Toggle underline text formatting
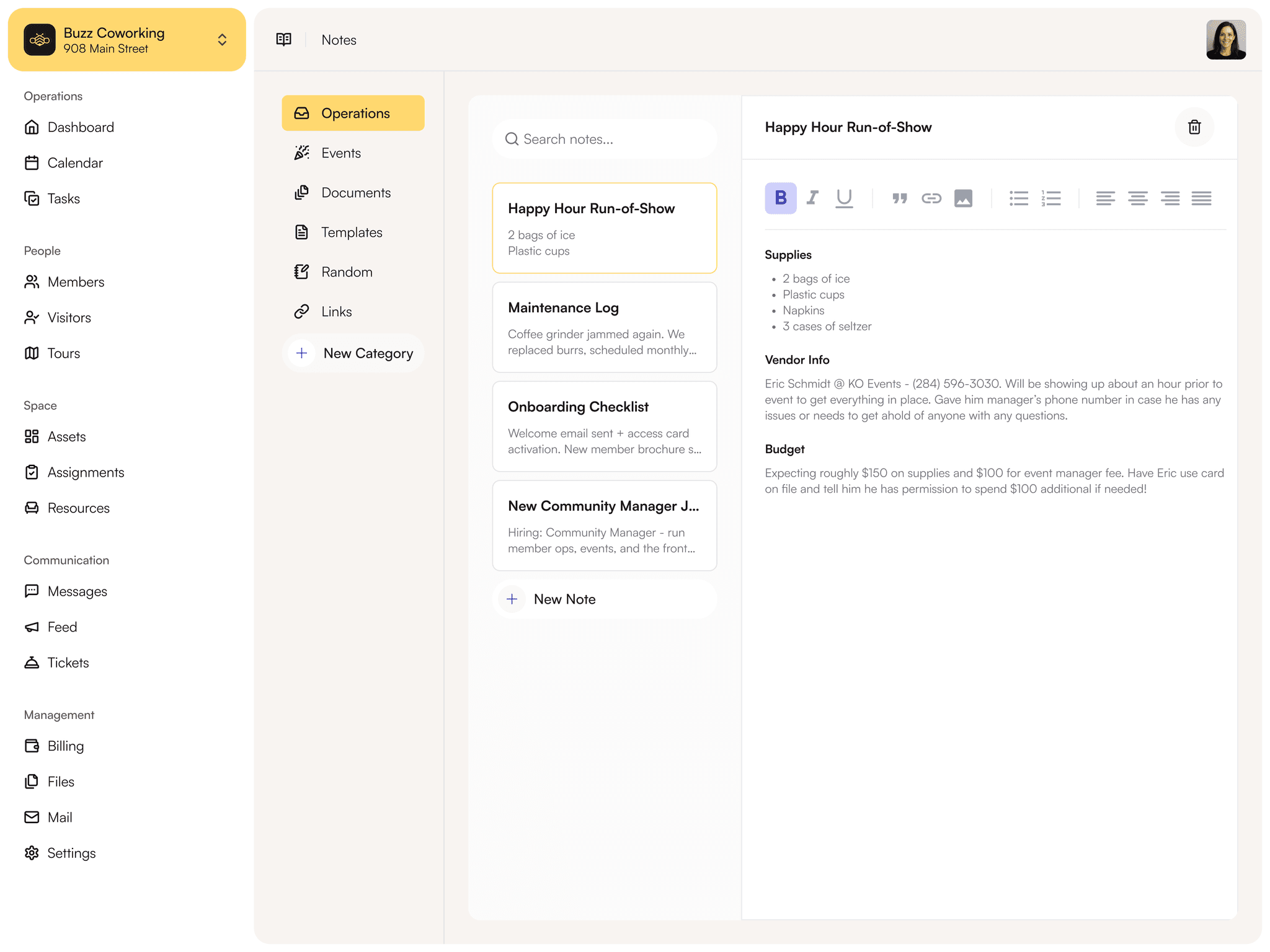The image size is (1270, 952). [x=844, y=198]
